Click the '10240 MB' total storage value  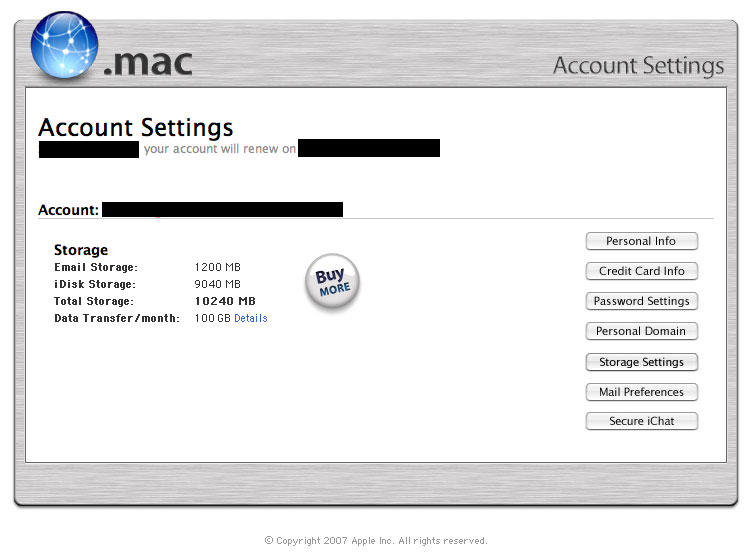pos(225,302)
